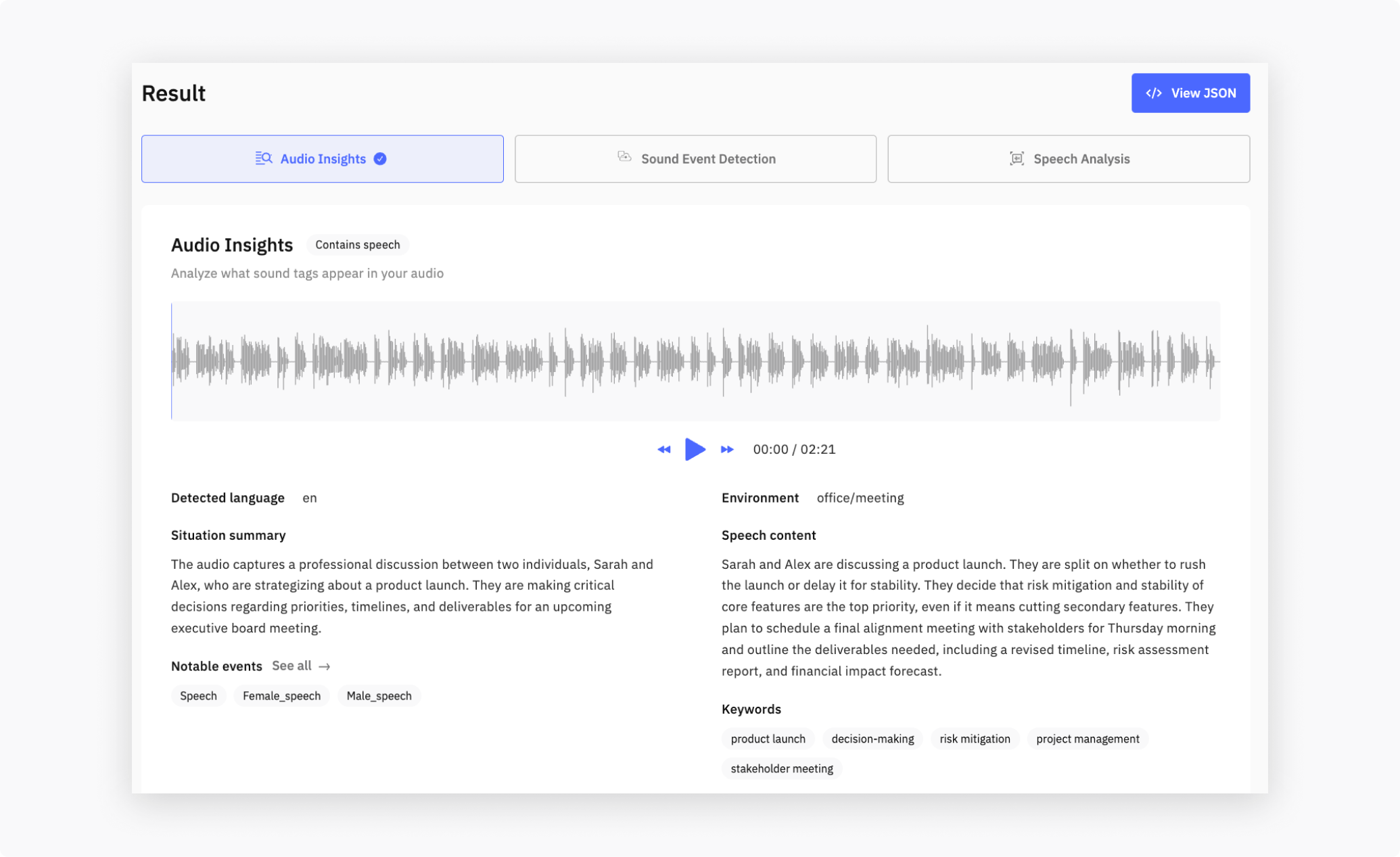The image size is (1400, 857).
Task: Click the Speech content heading
Action: [768, 535]
